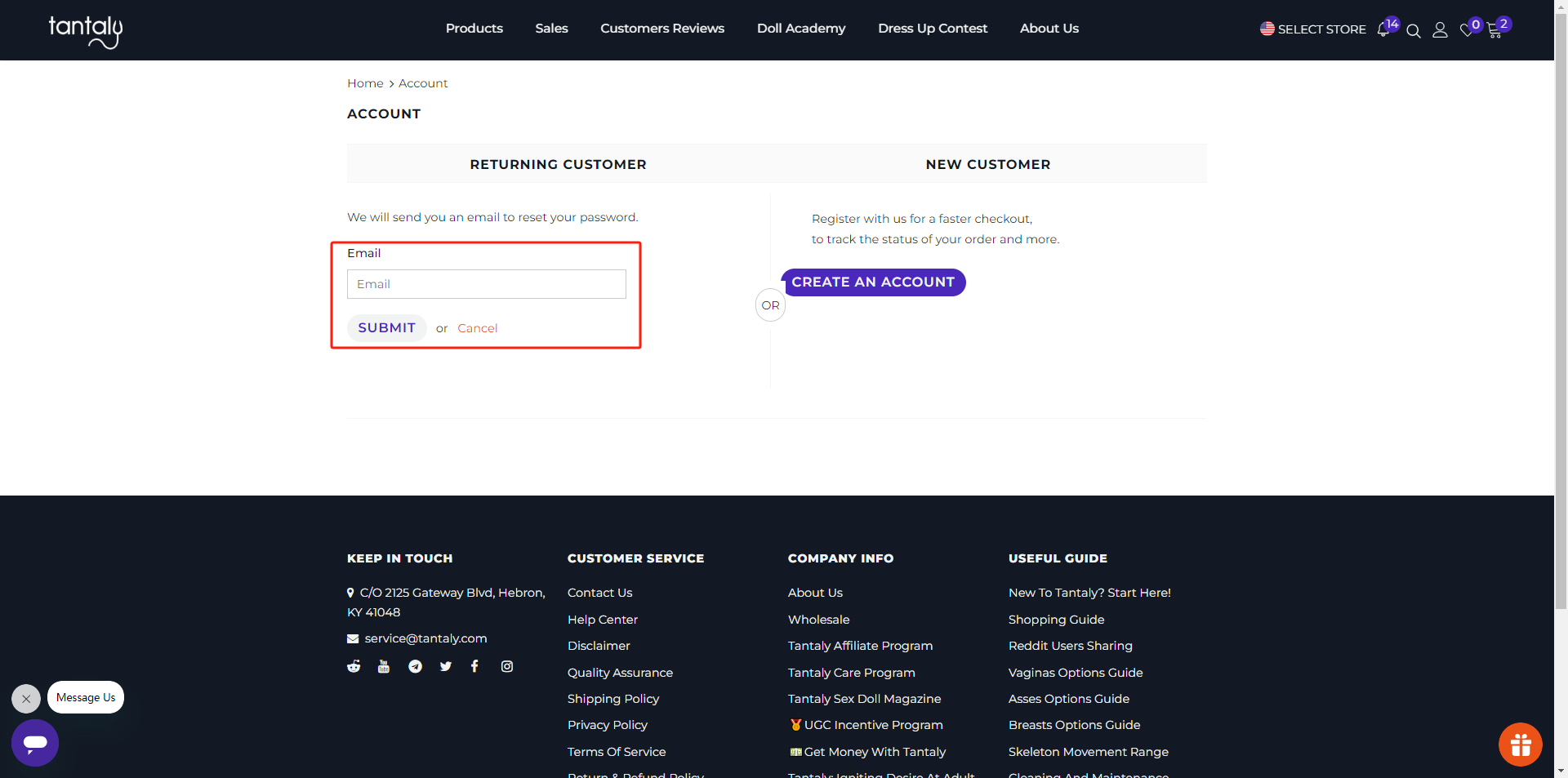Go to Customers Reviews
The width and height of the screenshot is (1568, 778).
coord(662,29)
